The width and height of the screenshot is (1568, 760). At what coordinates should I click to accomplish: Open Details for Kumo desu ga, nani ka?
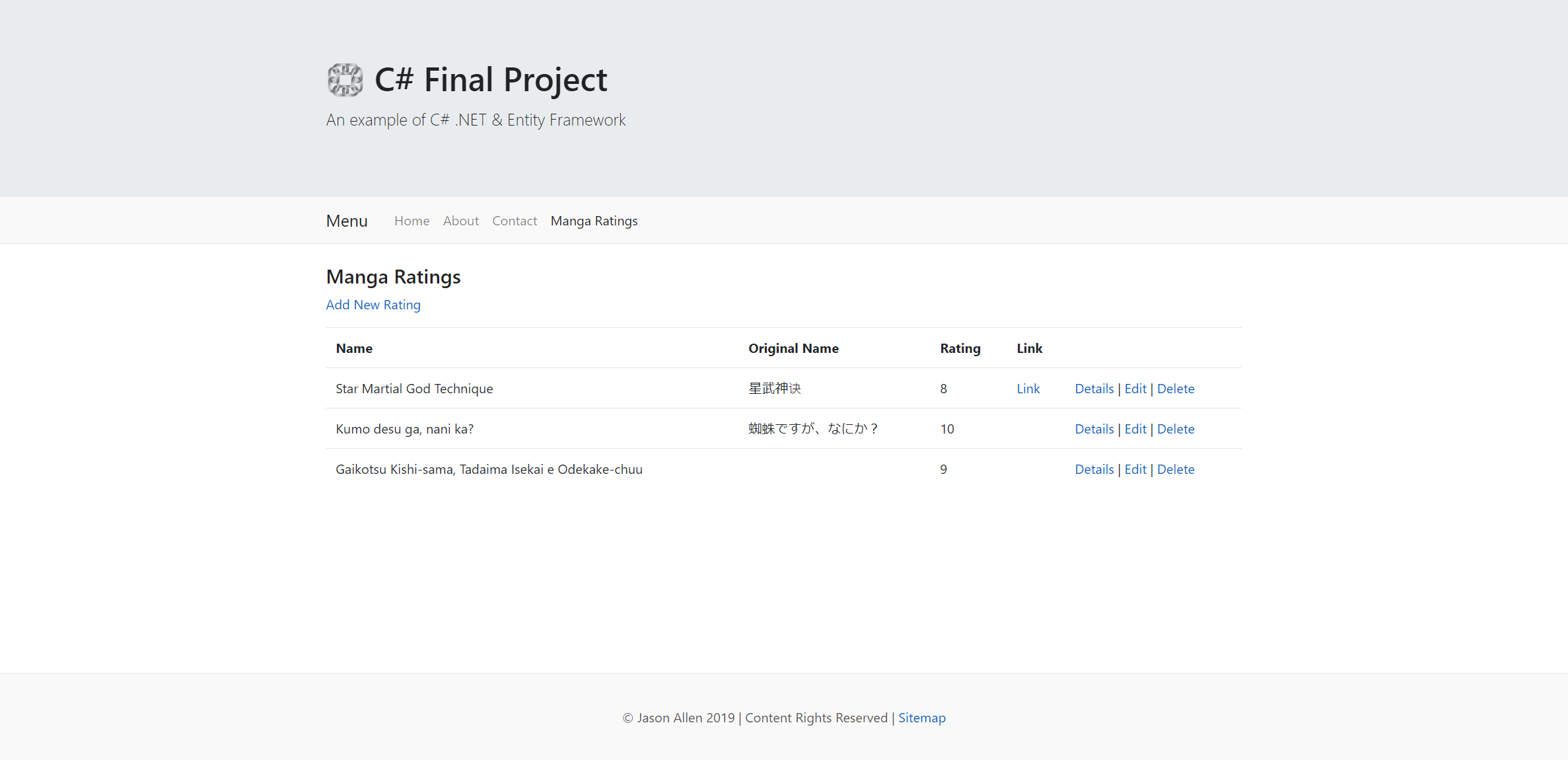click(x=1094, y=429)
